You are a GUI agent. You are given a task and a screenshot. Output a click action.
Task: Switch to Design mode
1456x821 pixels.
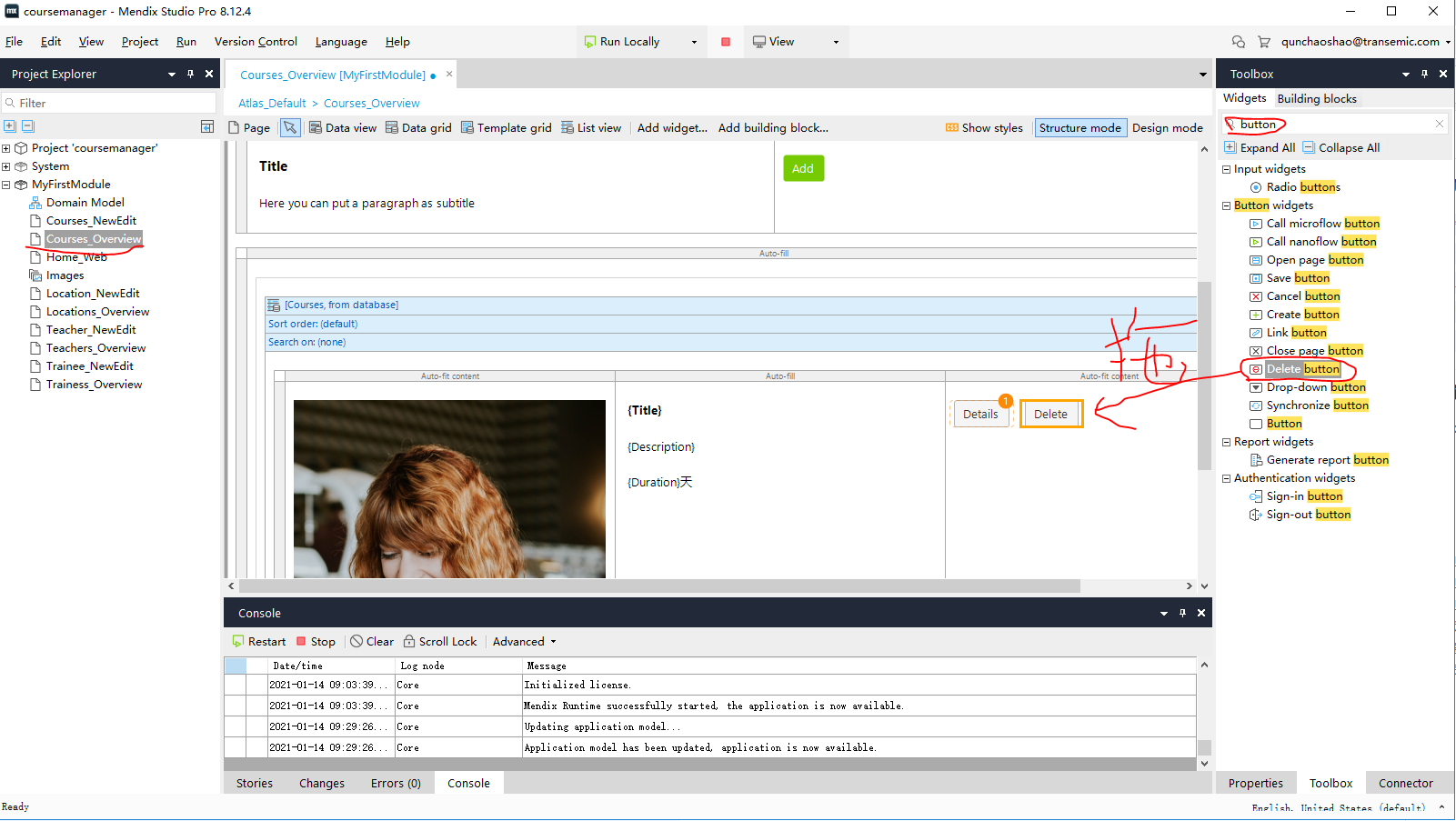tap(1168, 128)
